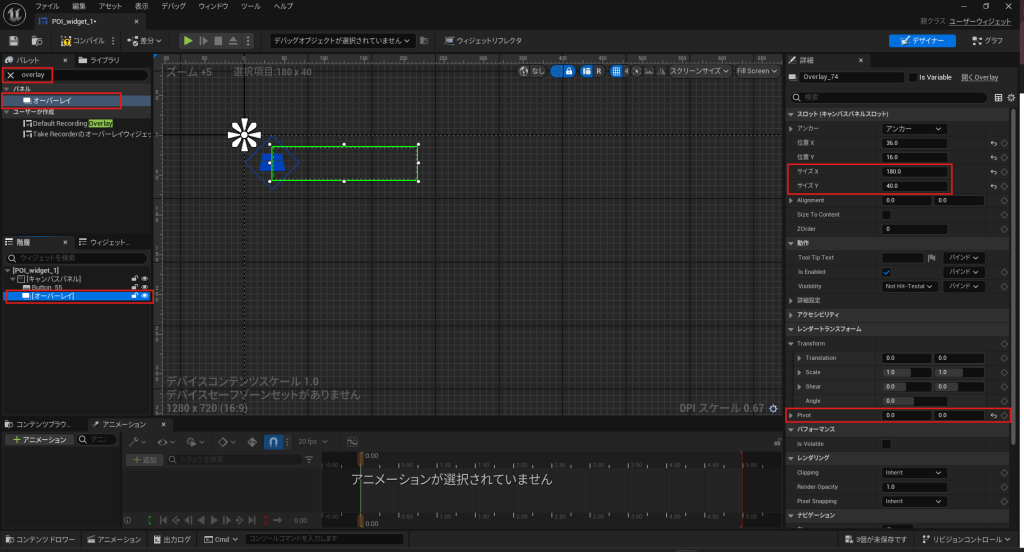Expand the Pivot property row
This screenshot has width=1024, height=552.
792,415
